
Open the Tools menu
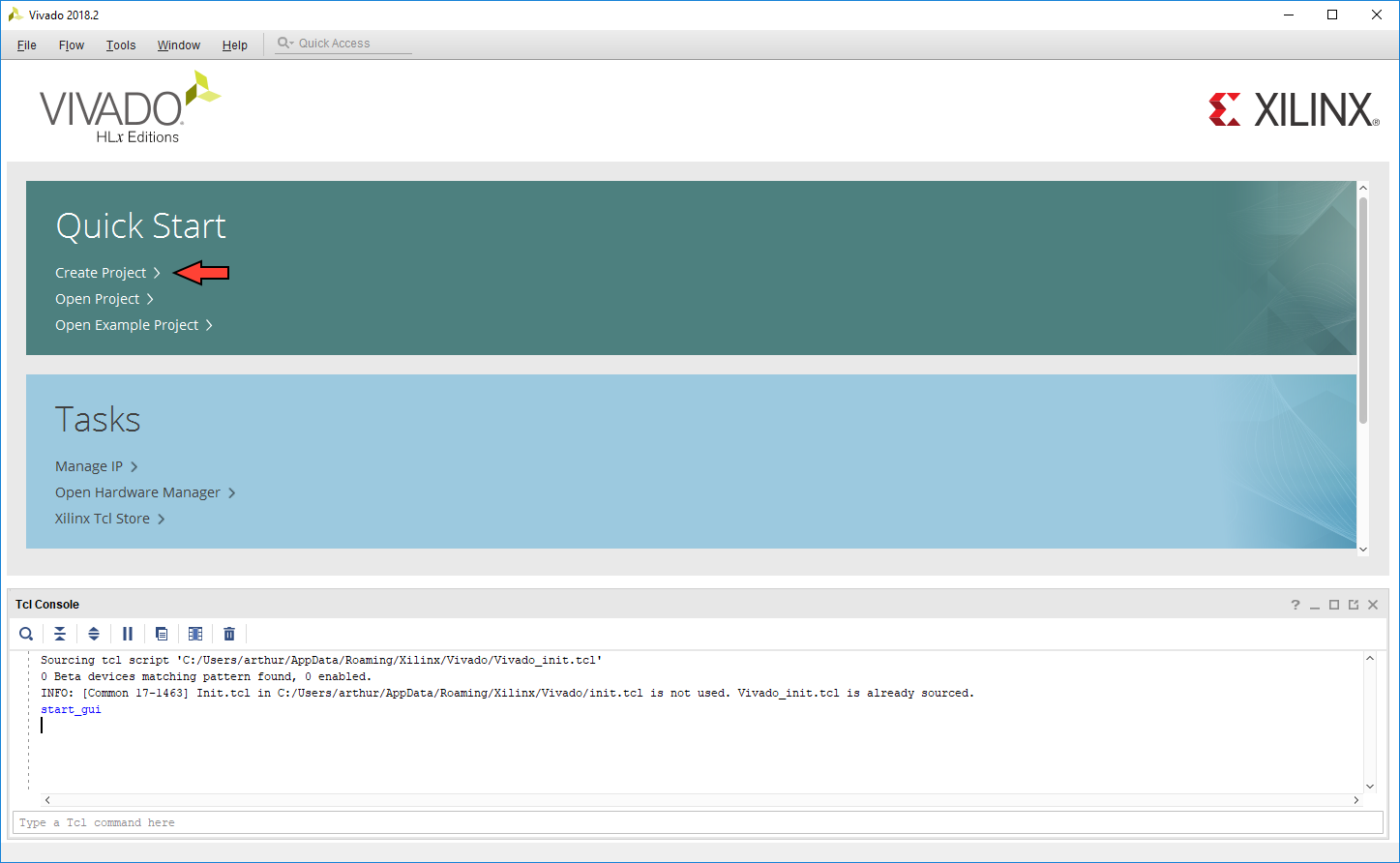tap(121, 45)
